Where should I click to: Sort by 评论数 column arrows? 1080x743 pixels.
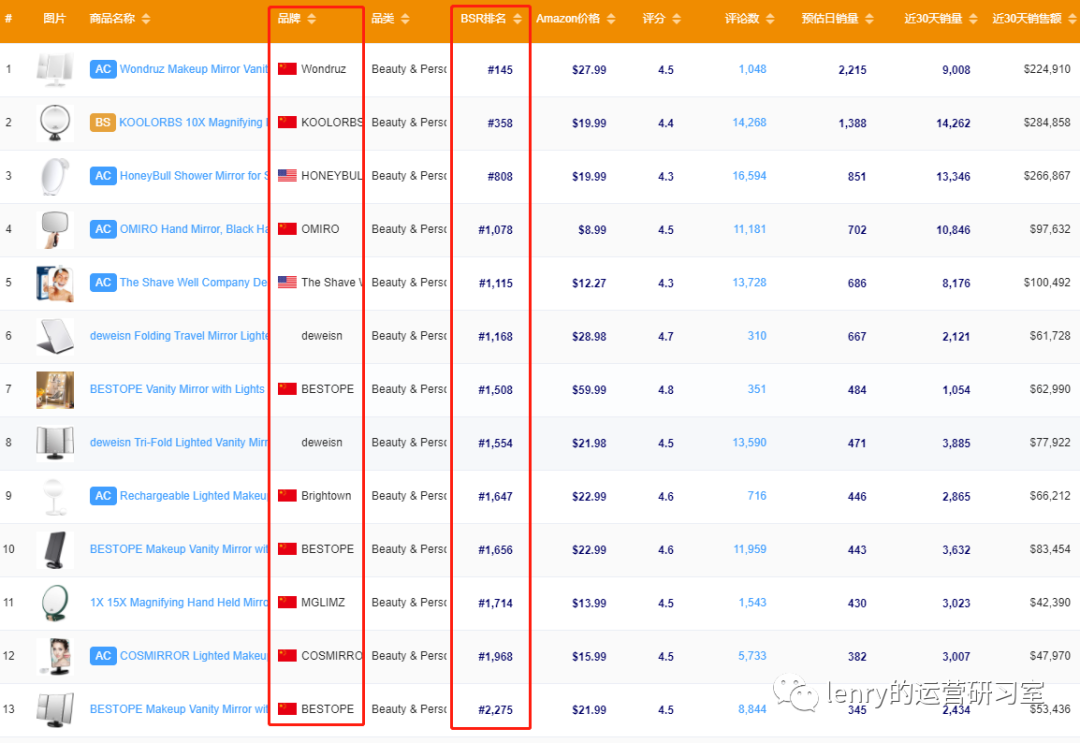[x=770, y=19]
